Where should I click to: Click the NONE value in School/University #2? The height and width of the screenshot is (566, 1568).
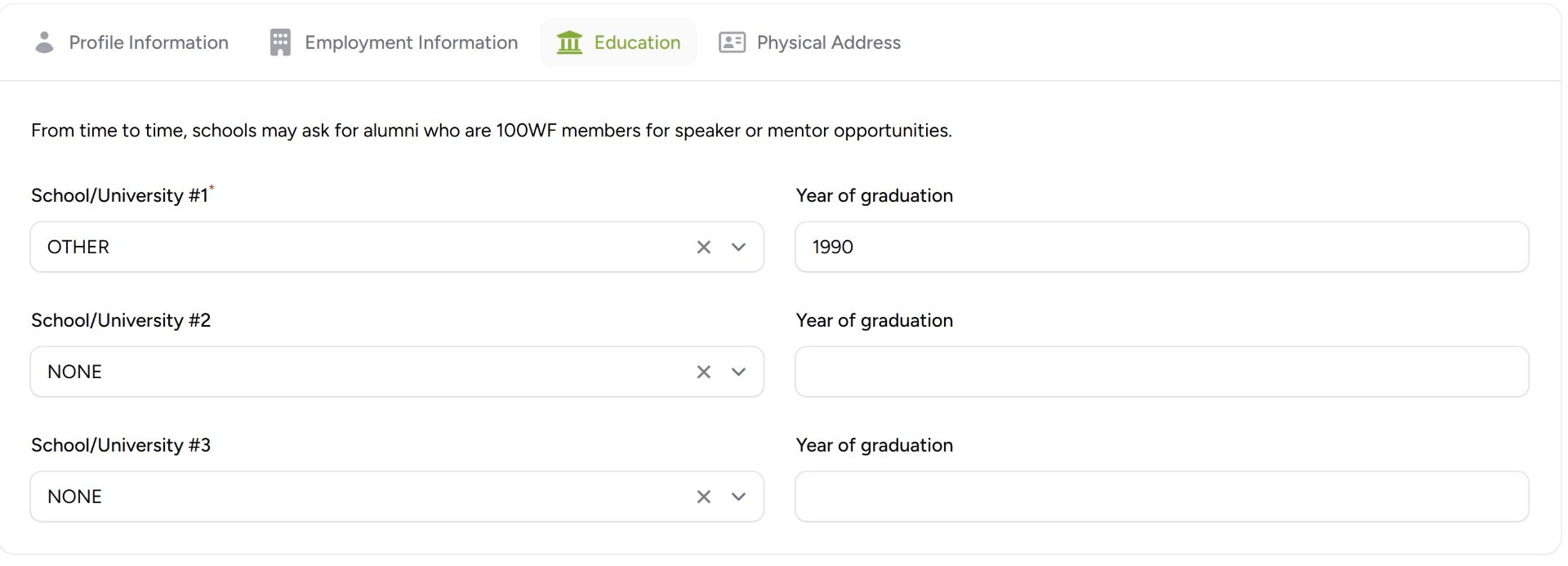coord(75,372)
